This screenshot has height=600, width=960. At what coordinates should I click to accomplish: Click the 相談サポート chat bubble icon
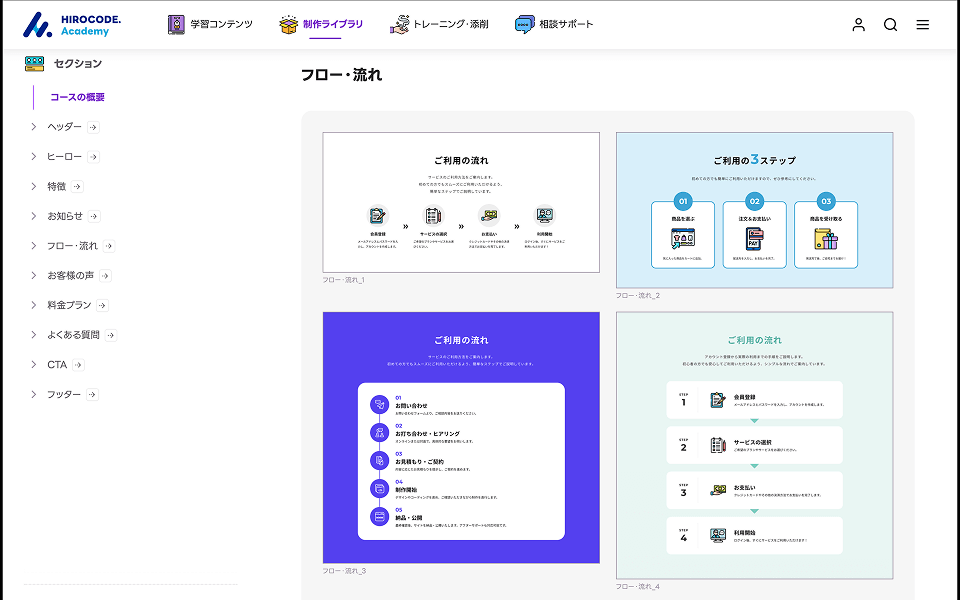click(x=525, y=25)
